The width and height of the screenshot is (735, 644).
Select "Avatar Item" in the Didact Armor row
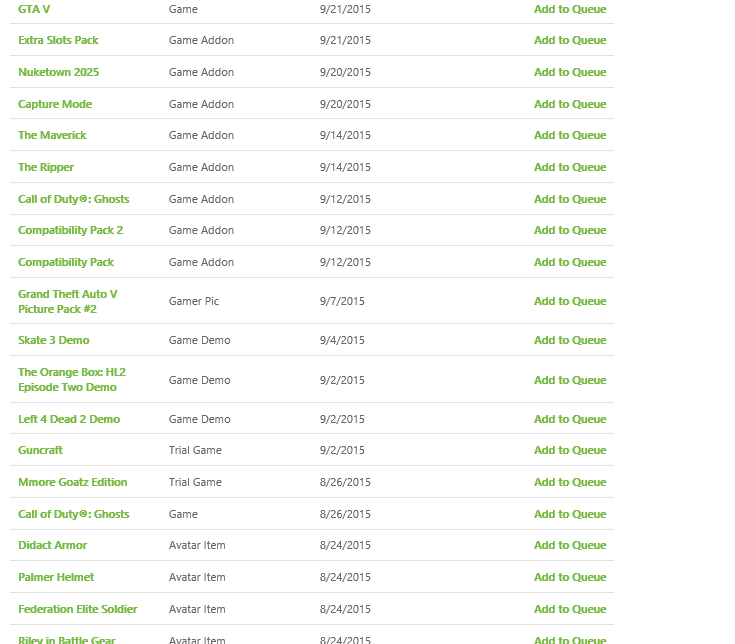[197, 545]
